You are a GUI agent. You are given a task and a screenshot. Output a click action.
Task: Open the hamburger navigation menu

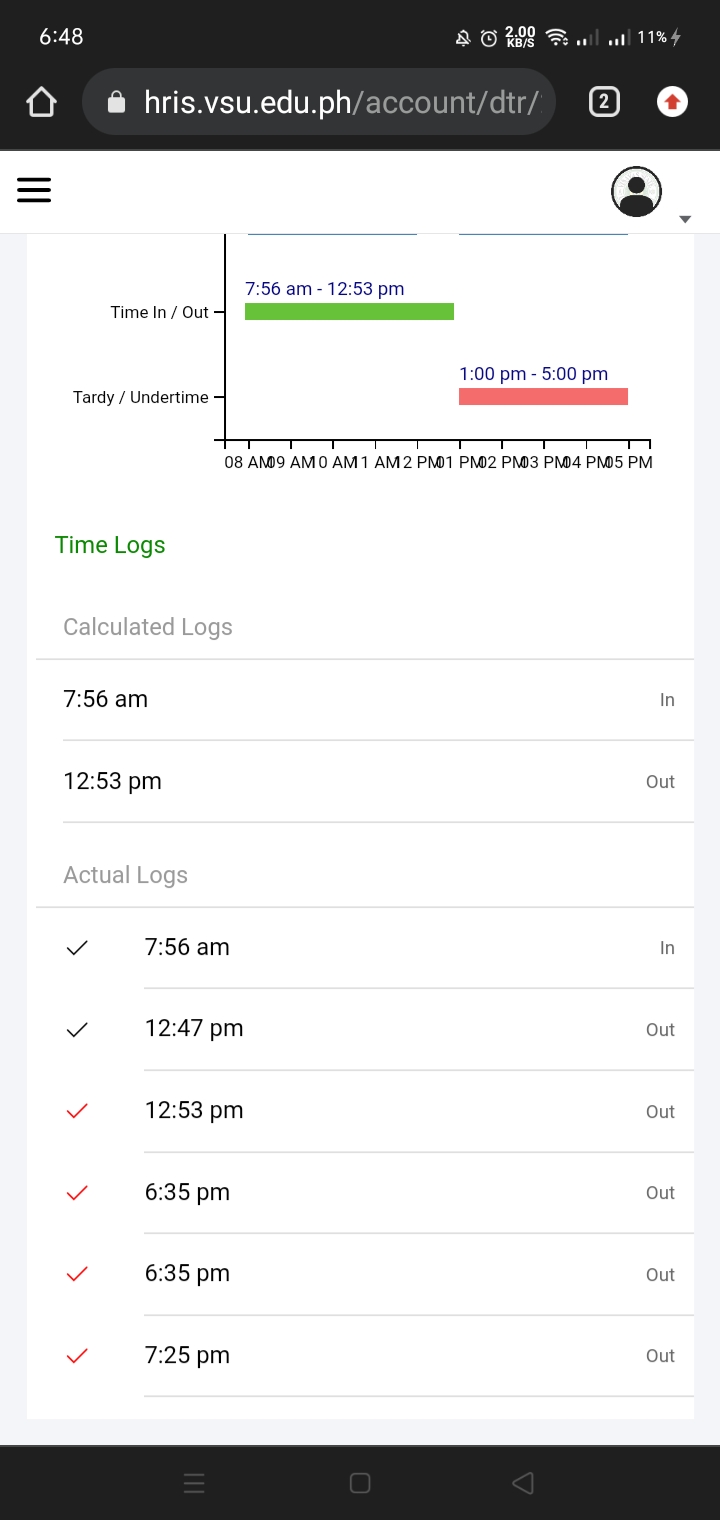click(x=34, y=190)
